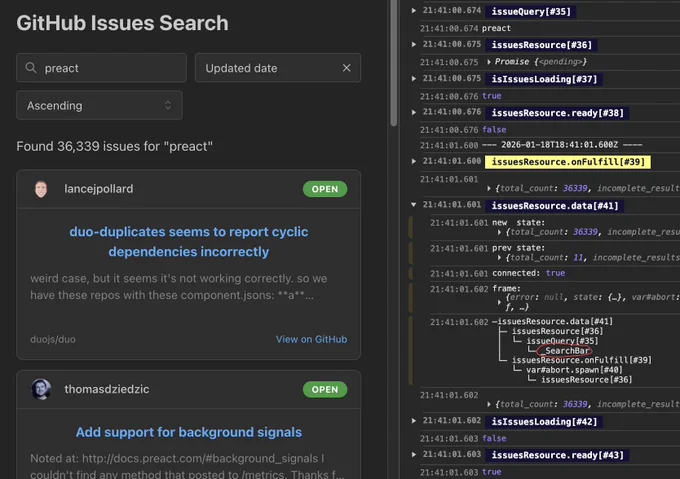Click thomasdziedzic's avatar image
This screenshot has height=479, width=680.
(41, 389)
